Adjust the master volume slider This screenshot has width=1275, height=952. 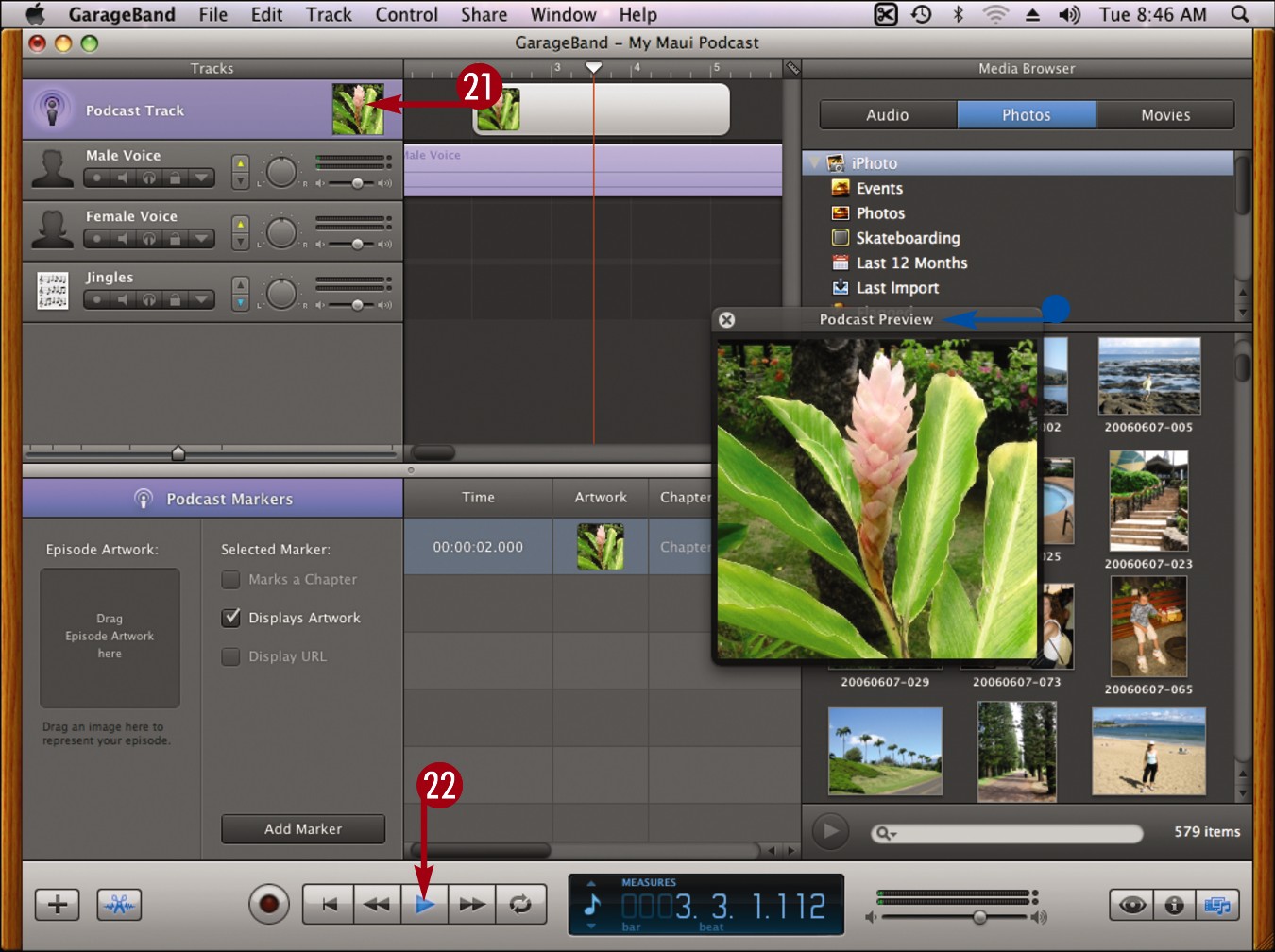[979, 917]
